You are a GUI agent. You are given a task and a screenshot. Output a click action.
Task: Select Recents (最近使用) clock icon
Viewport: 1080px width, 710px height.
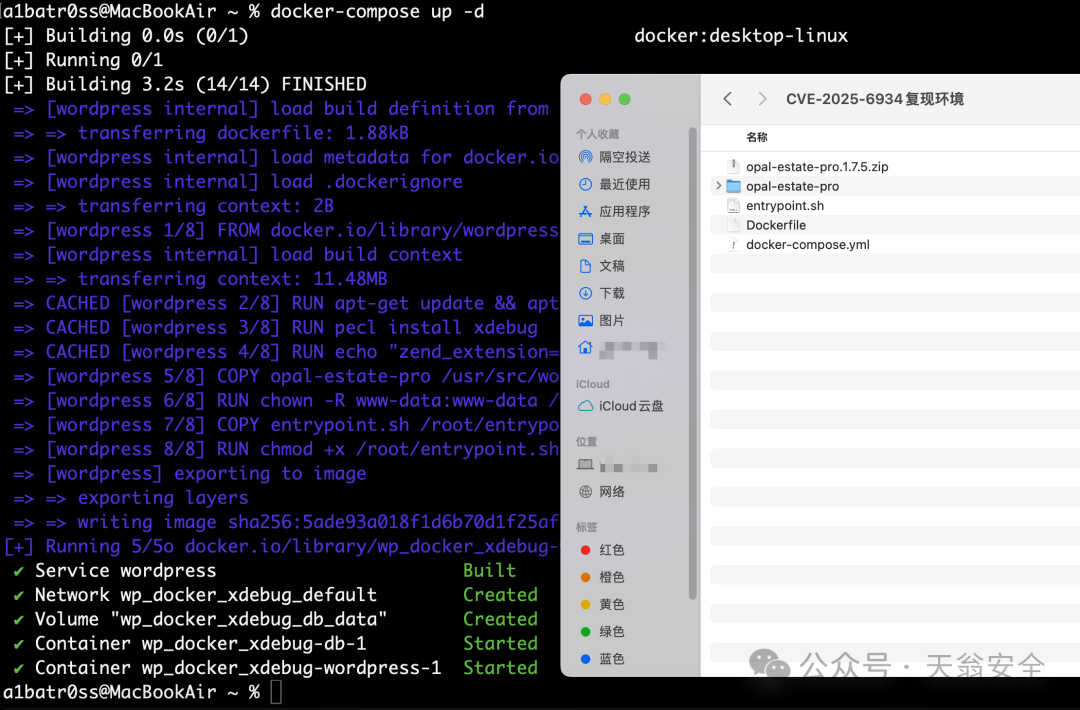[x=585, y=184]
